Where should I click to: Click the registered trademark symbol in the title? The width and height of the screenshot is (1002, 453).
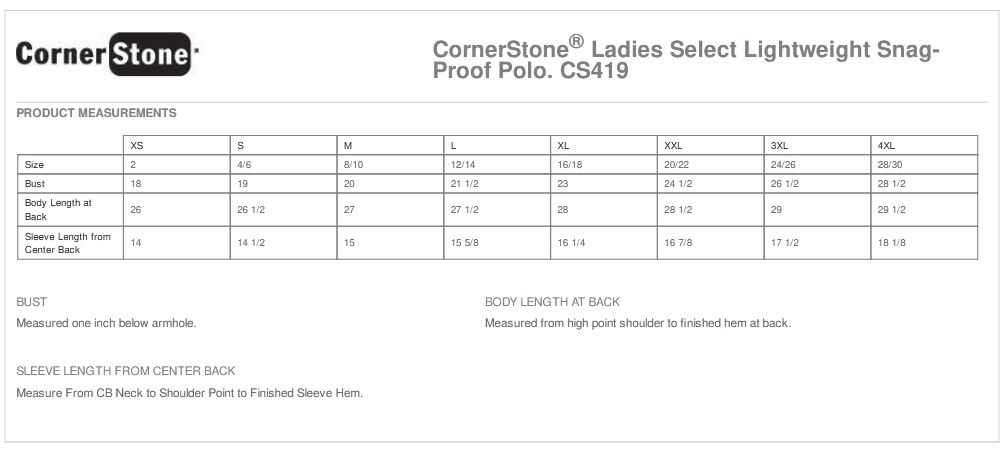tap(576, 43)
